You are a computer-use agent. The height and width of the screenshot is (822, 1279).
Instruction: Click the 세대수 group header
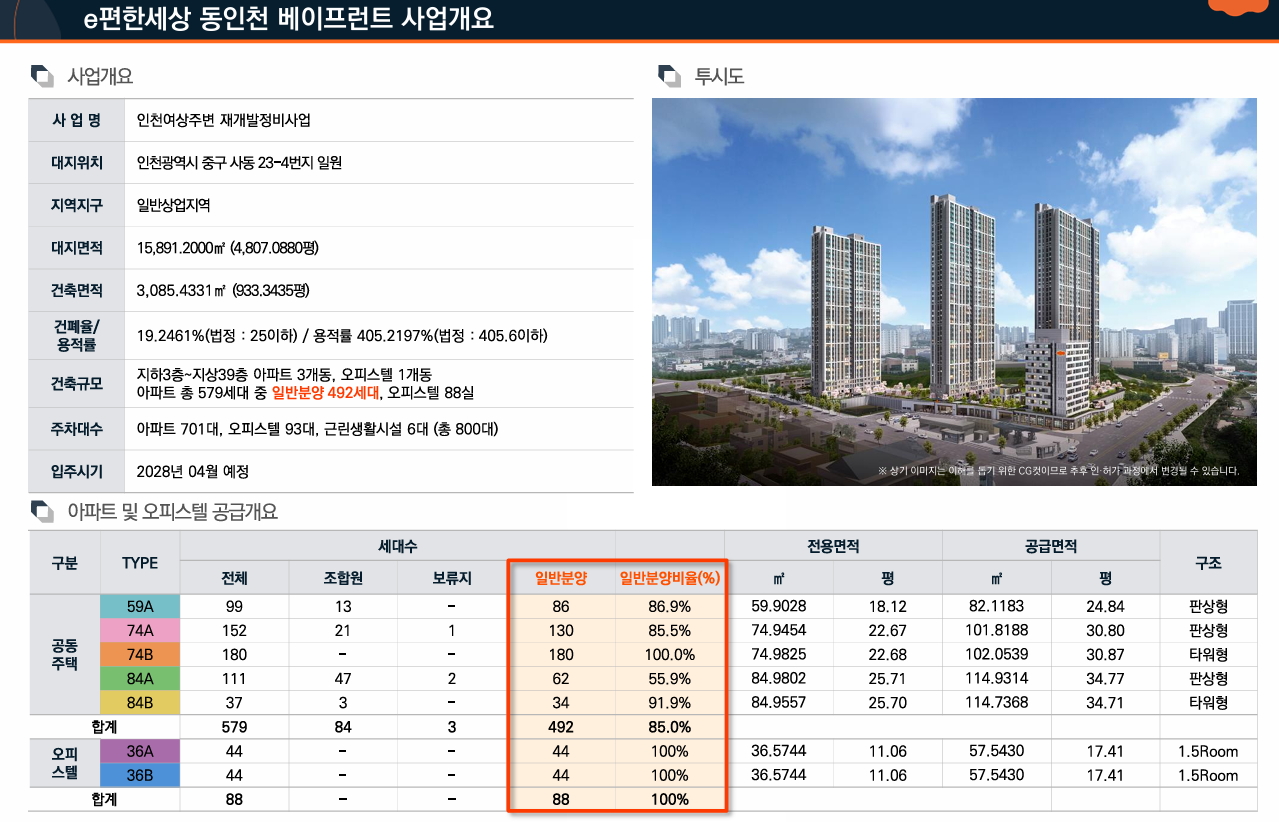[397, 547]
